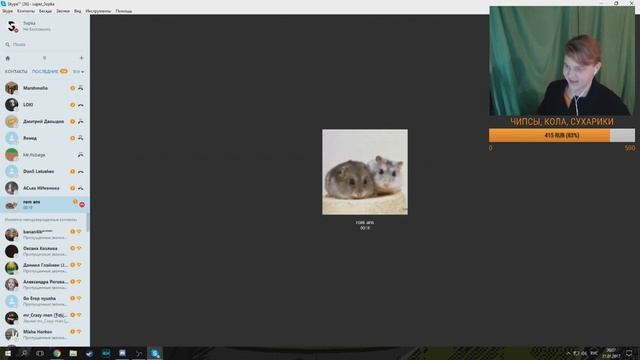The width and height of the screenshot is (640, 360).
Task: Open the chat with mr_Crazy man
Action: pos(45,318)
